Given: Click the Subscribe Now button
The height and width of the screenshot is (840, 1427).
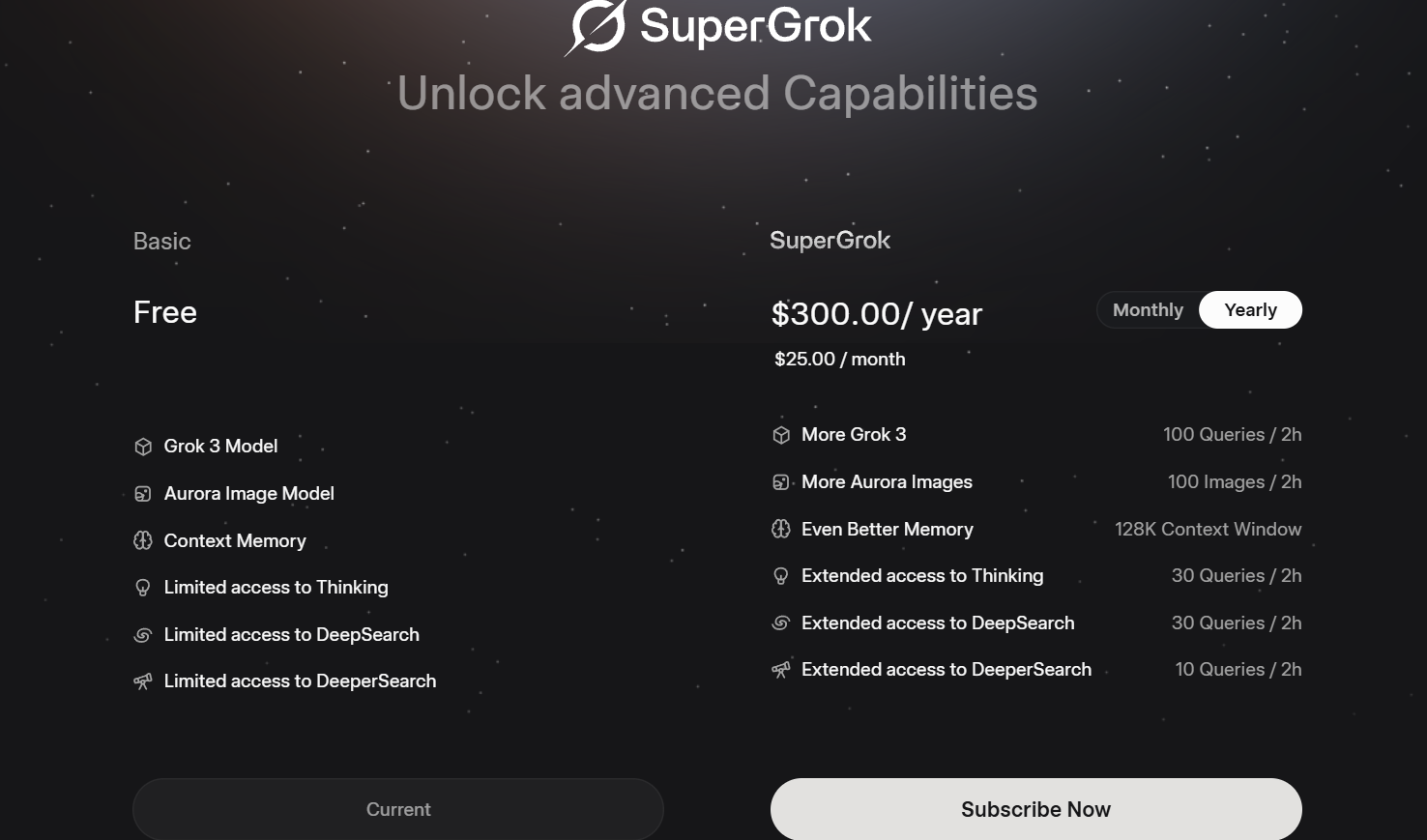Looking at the screenshot, I should 1035,809.
